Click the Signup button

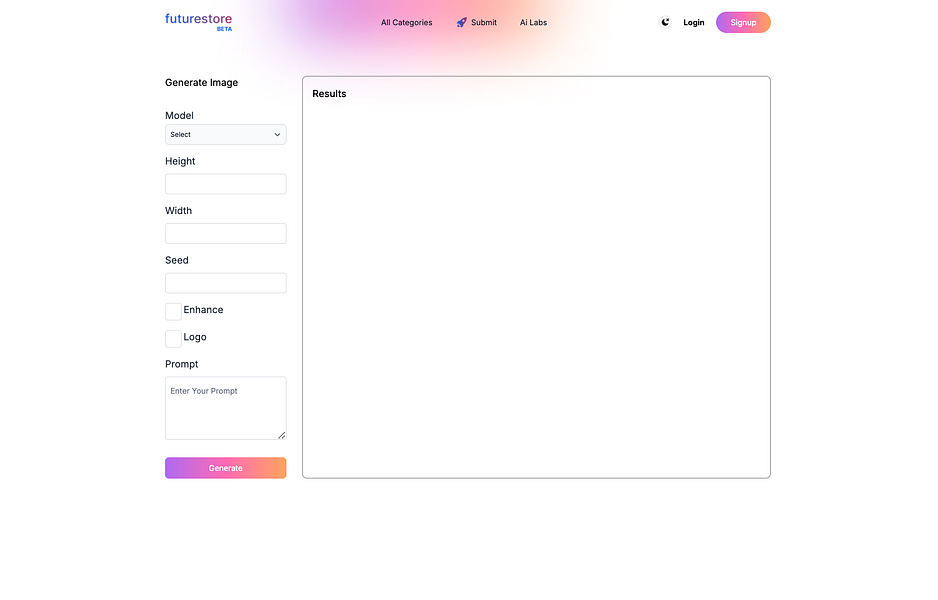coord(743,22)
